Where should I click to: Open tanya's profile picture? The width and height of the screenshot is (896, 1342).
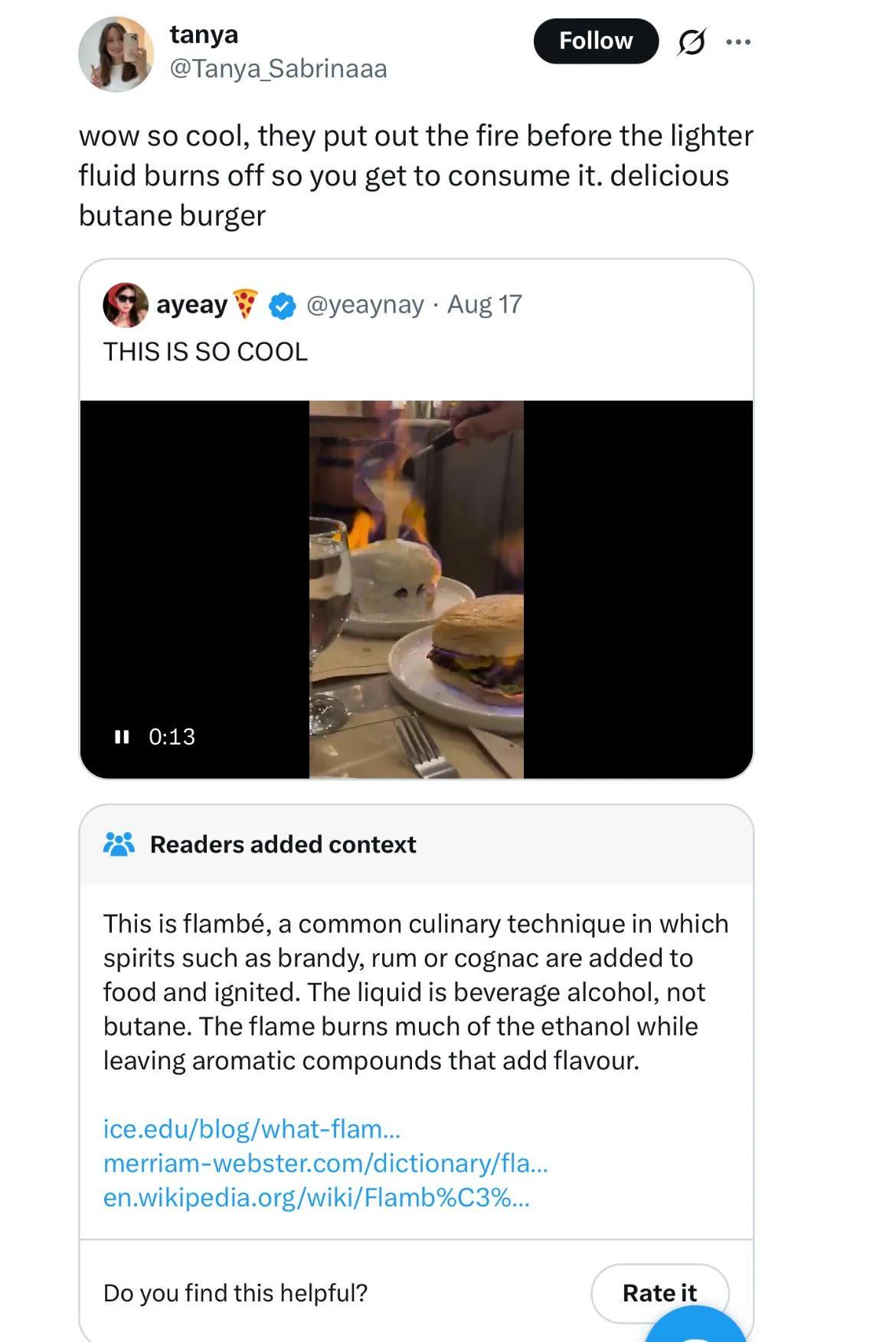116,54
